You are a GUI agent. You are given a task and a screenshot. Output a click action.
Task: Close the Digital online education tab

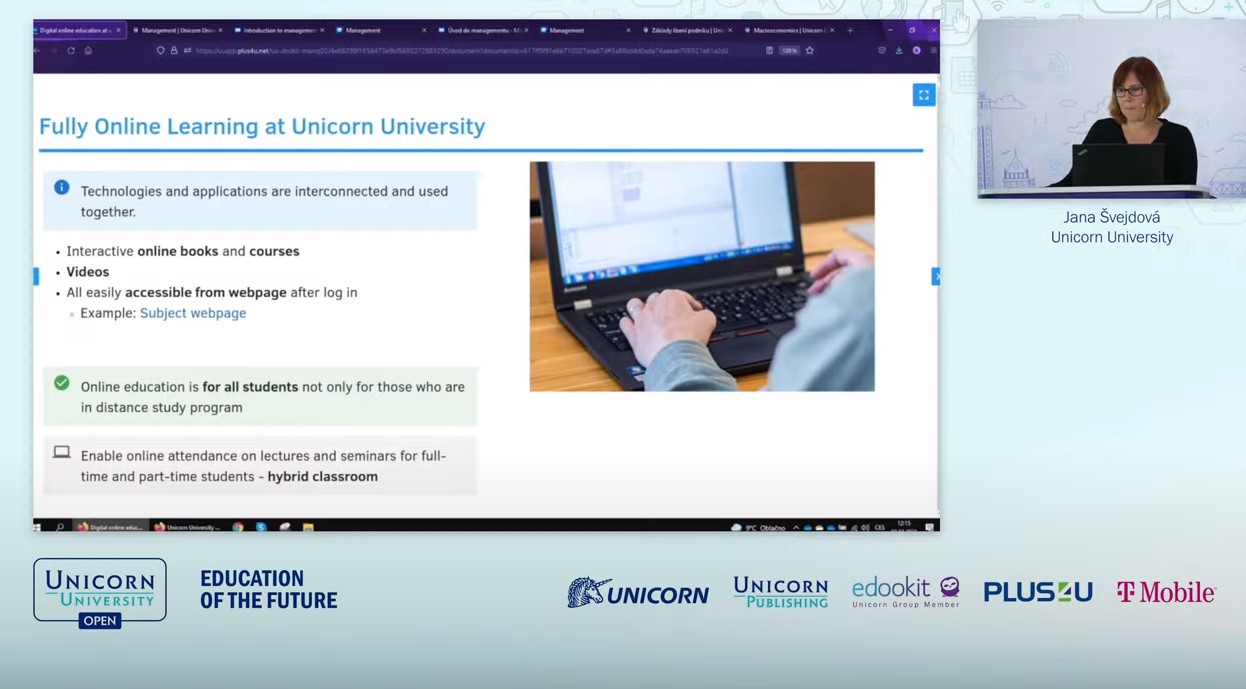click(118, 30)
